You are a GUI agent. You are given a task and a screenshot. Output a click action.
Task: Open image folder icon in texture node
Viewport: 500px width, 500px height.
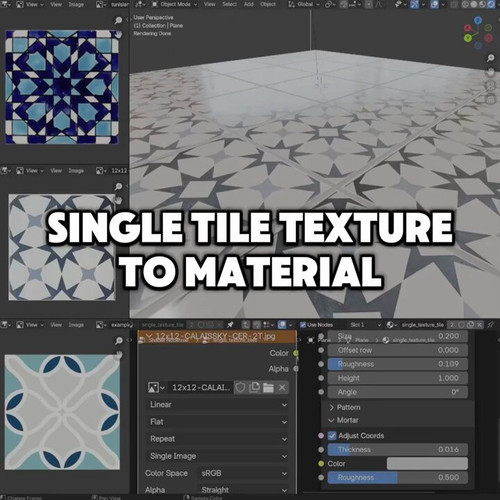pyautogui.click(x=268, y=387)
